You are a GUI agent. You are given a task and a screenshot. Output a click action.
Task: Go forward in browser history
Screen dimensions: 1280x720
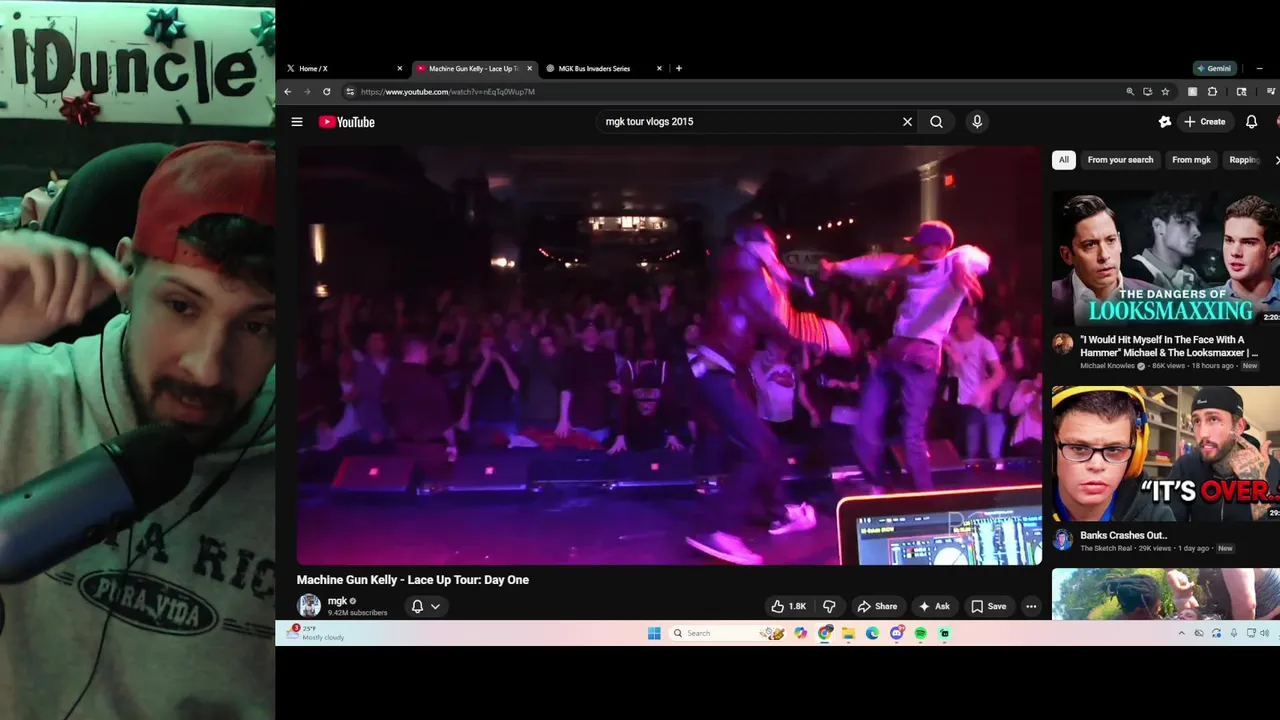click(x=307, y=92)
